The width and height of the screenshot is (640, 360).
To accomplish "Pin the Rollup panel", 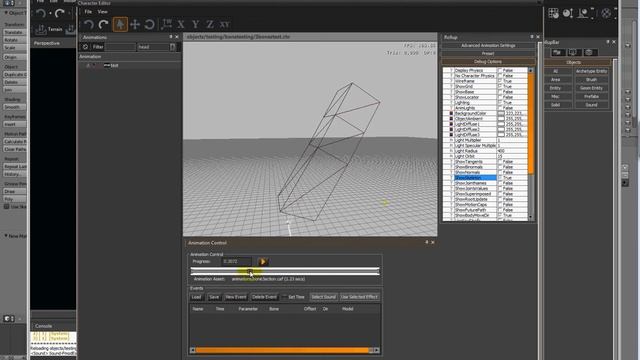I will (532, 37).
